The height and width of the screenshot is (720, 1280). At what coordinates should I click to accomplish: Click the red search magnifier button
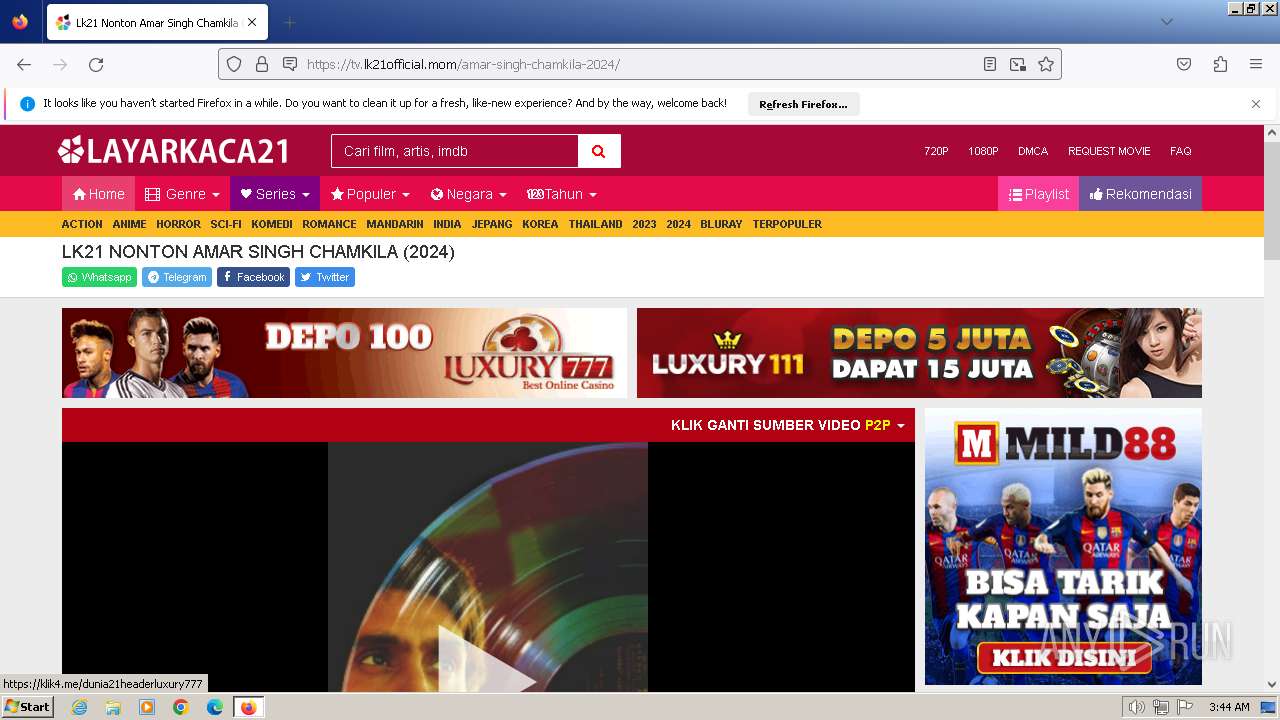pyautogui.click(x=599, y=151)
